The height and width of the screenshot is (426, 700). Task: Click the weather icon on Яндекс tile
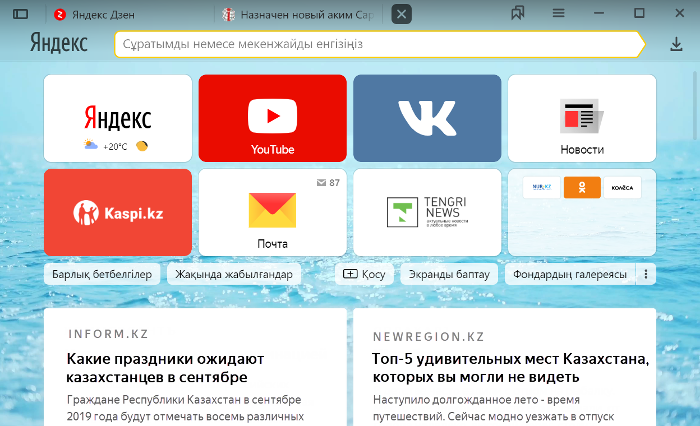coord(91,145)
